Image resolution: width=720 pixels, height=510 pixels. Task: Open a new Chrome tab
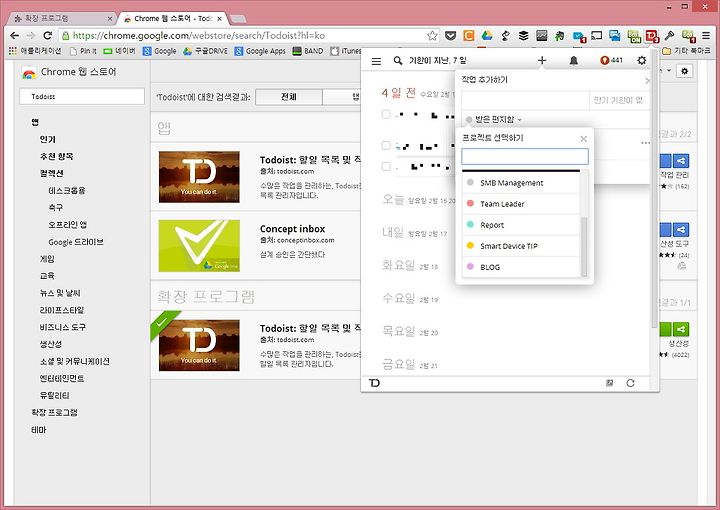tap(237, 19)
